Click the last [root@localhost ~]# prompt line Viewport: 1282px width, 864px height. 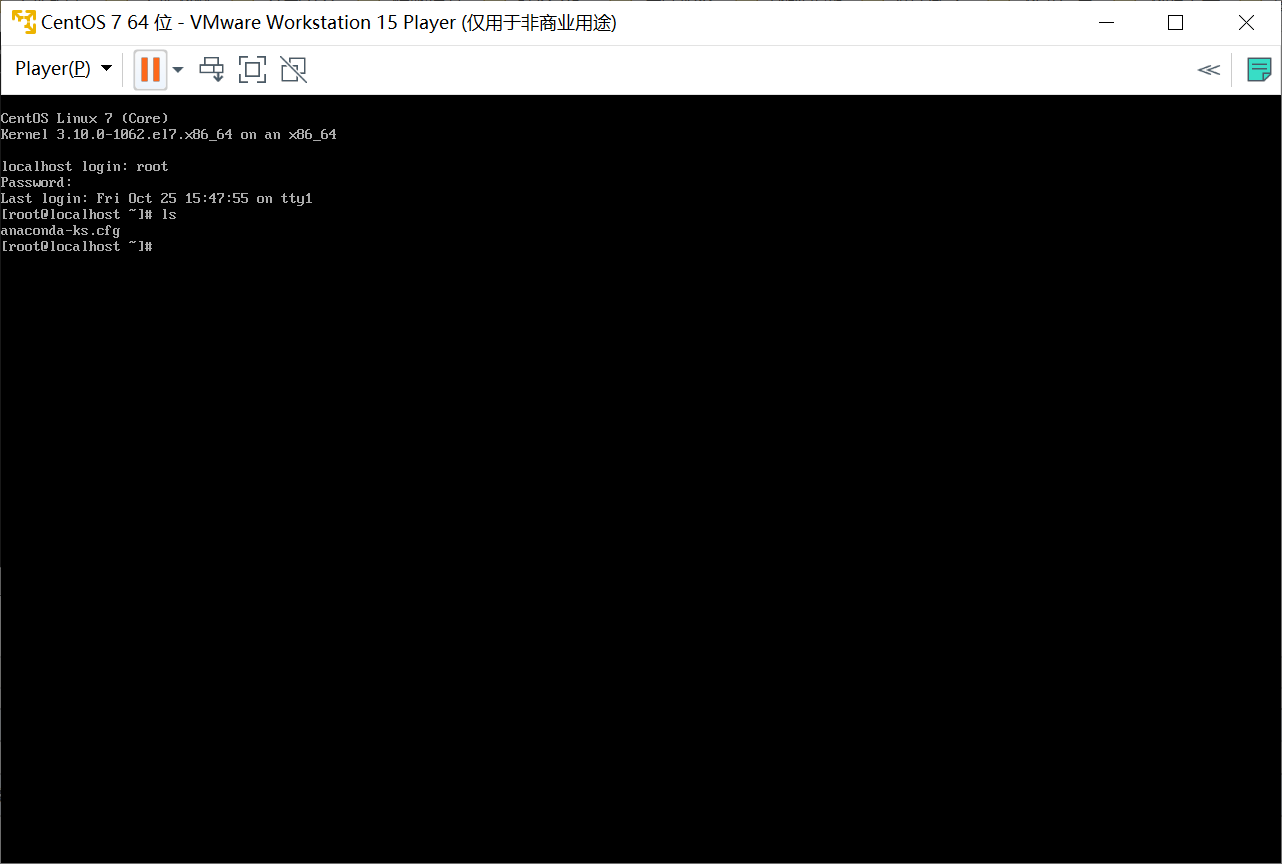tap(76, 247)
